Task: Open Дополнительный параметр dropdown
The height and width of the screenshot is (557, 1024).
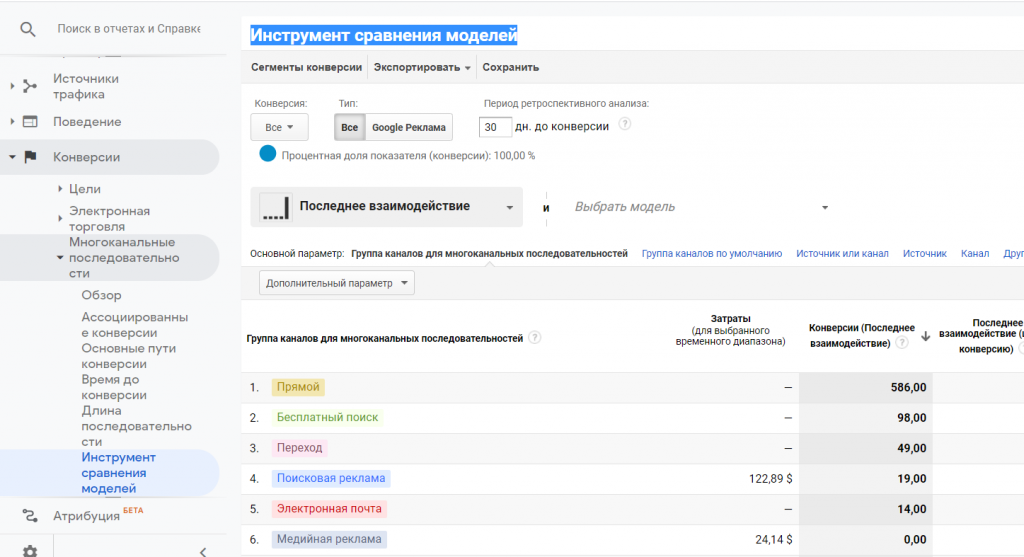Action: coord(337,283)
